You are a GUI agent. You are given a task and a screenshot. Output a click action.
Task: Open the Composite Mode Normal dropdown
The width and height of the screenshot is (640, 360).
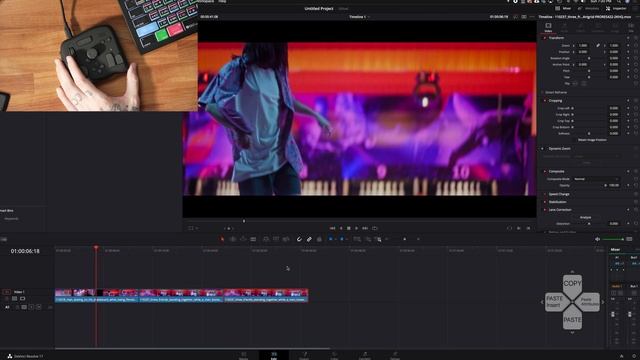point(596,179)
